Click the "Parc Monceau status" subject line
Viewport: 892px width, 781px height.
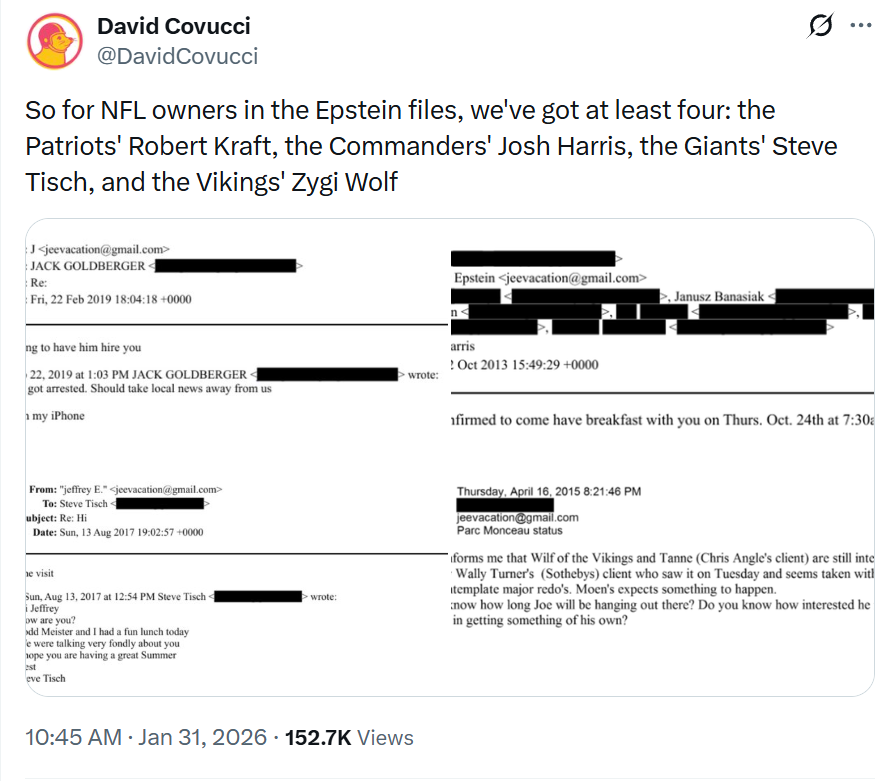(x=509, y=531)
